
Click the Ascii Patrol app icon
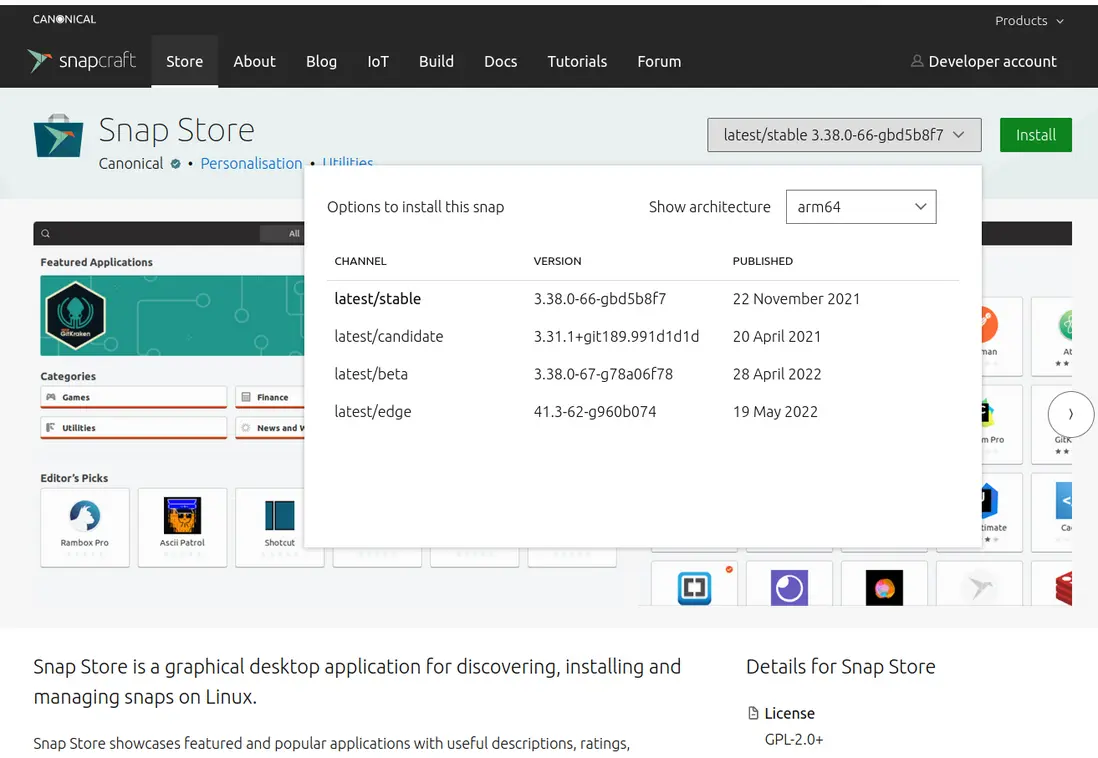coord(182,516)
